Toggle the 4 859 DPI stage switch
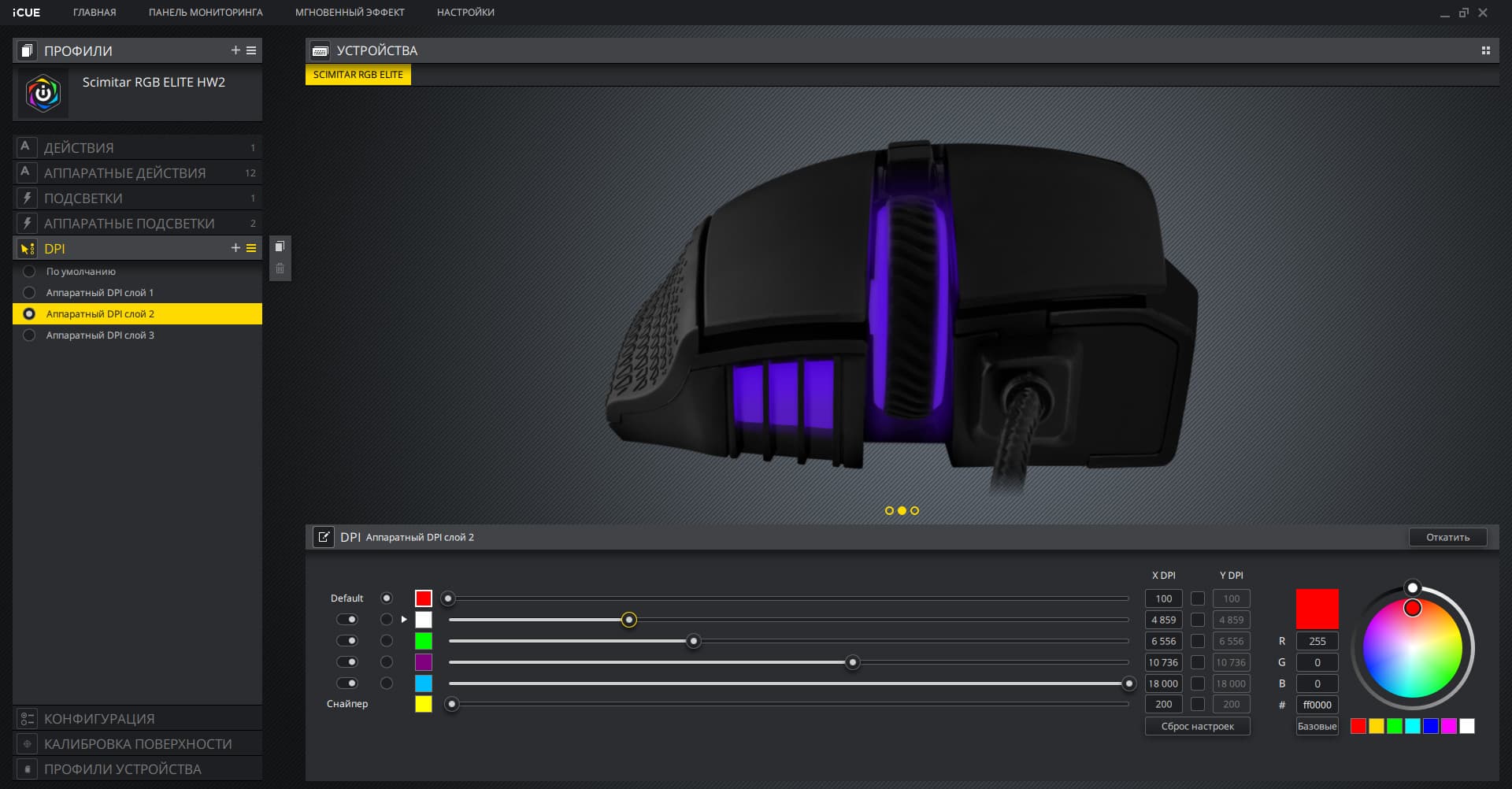1512x789 pixels. pos(346,620)
